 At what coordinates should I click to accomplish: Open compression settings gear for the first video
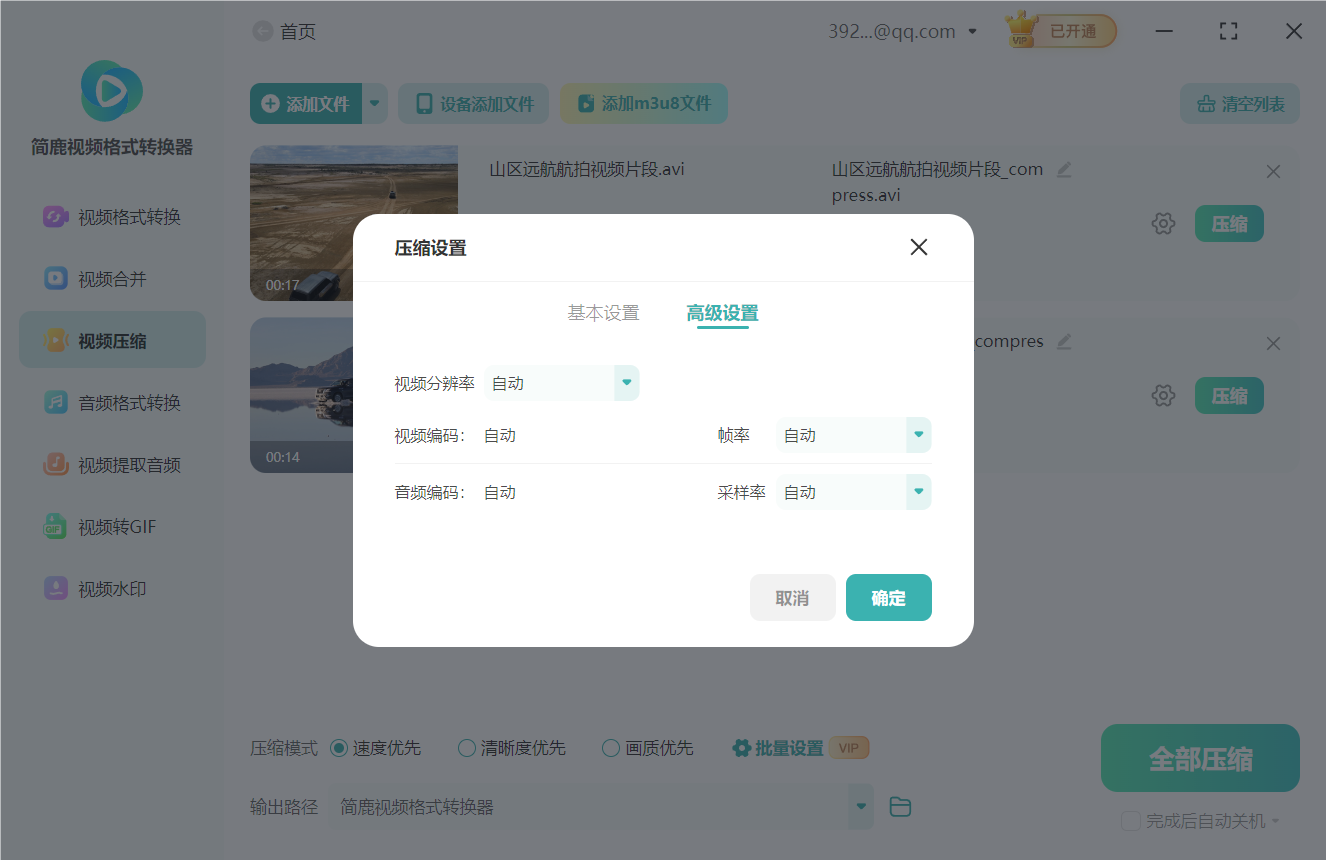[1163, 223]
